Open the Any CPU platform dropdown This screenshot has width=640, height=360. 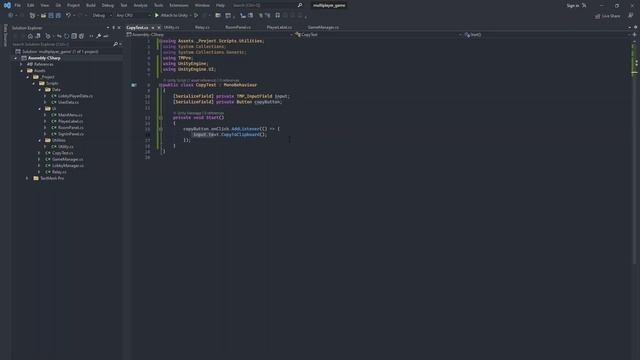[x=132, y=15]
